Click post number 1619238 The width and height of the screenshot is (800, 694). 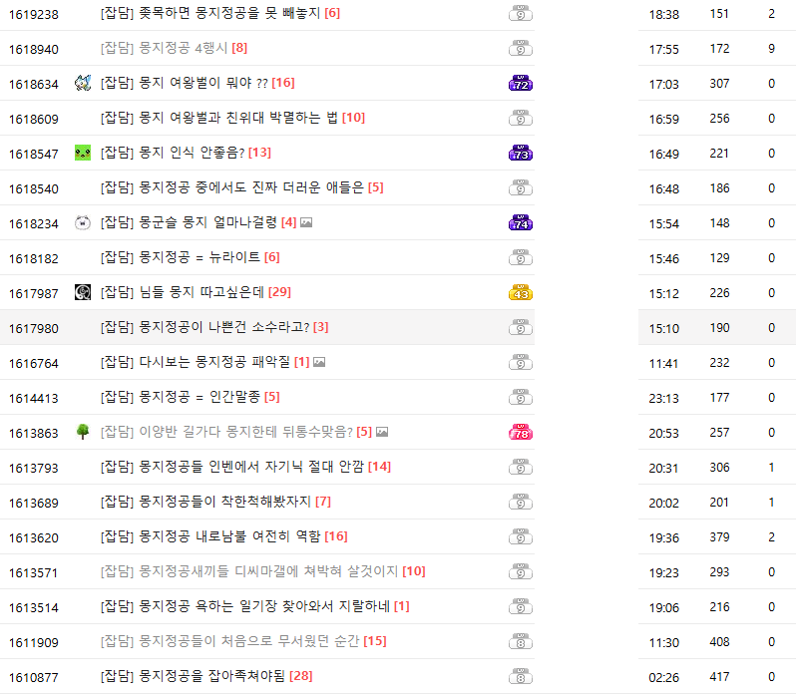click(x=34, y=14)
